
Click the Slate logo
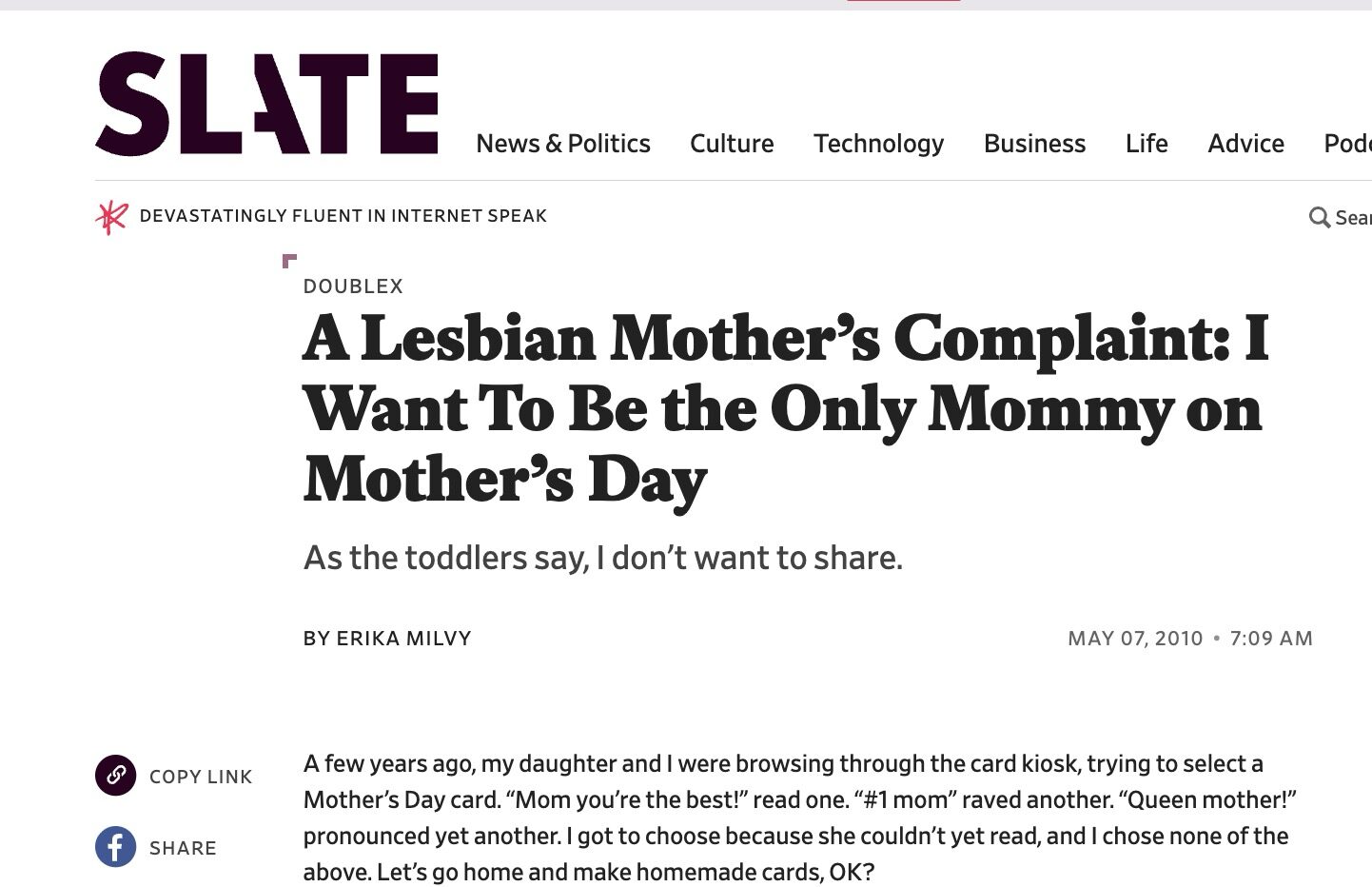pos(266,104)
